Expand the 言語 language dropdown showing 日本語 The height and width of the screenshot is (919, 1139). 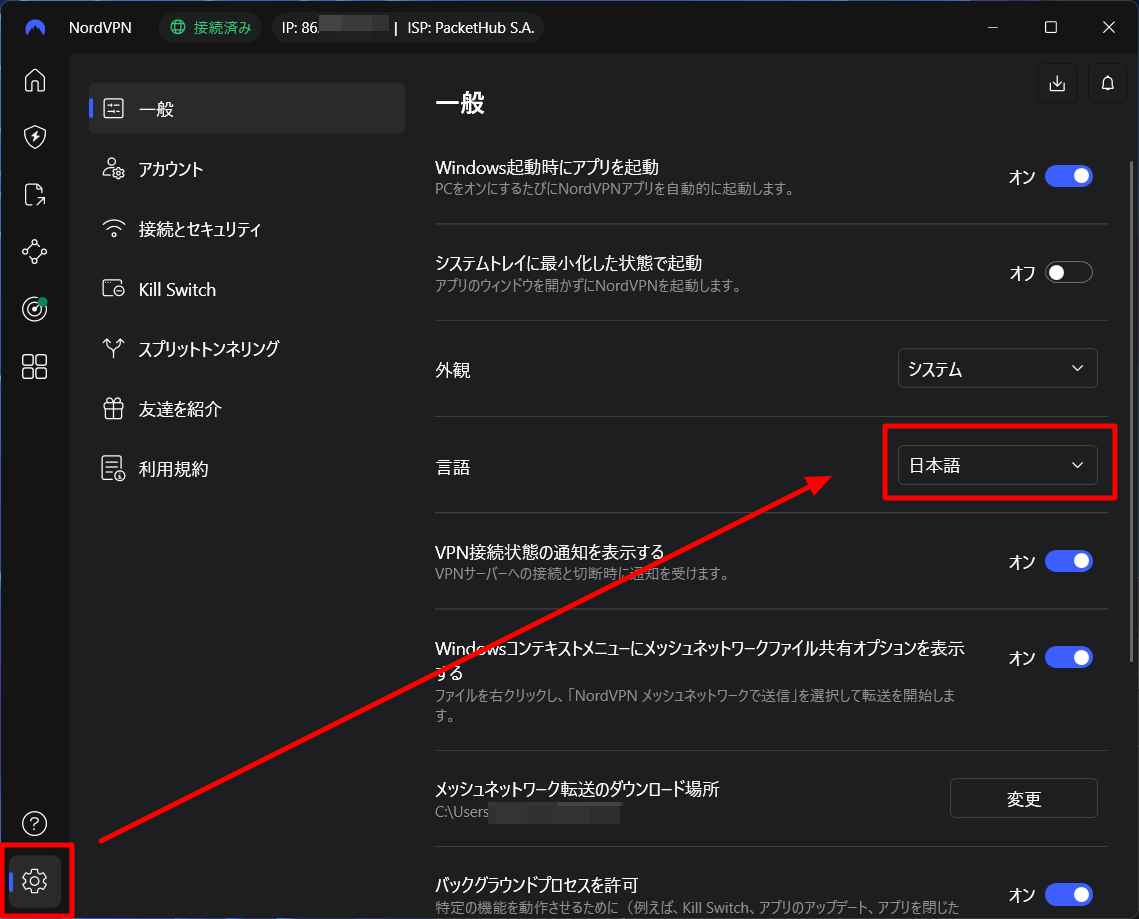(x=997, y=464)
